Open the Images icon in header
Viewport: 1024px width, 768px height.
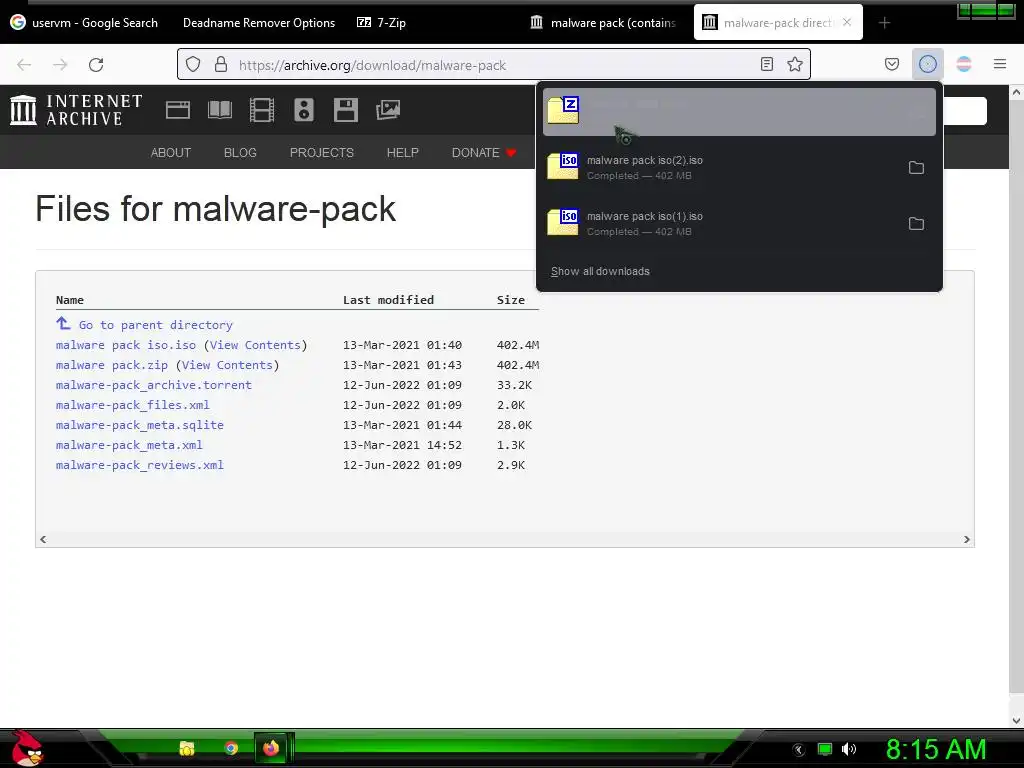click(388, 110)
